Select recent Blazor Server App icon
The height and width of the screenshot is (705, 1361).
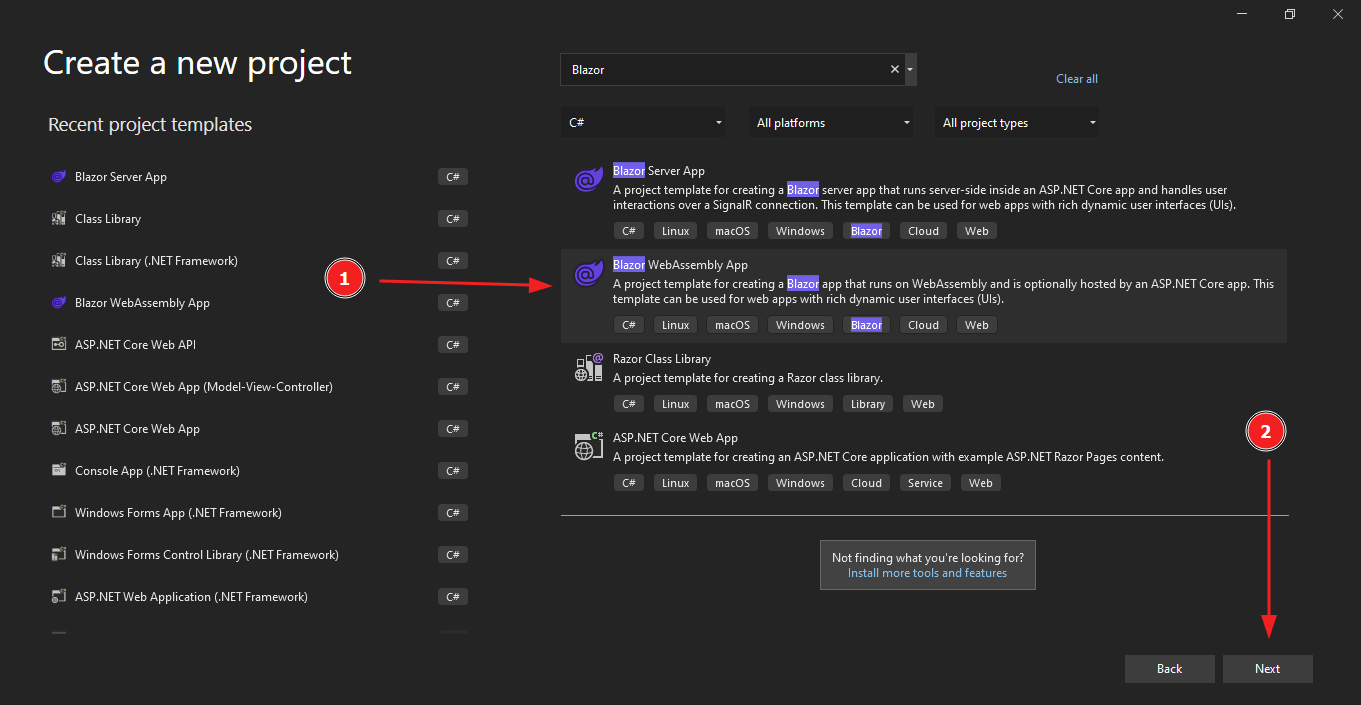click(58, 177)
